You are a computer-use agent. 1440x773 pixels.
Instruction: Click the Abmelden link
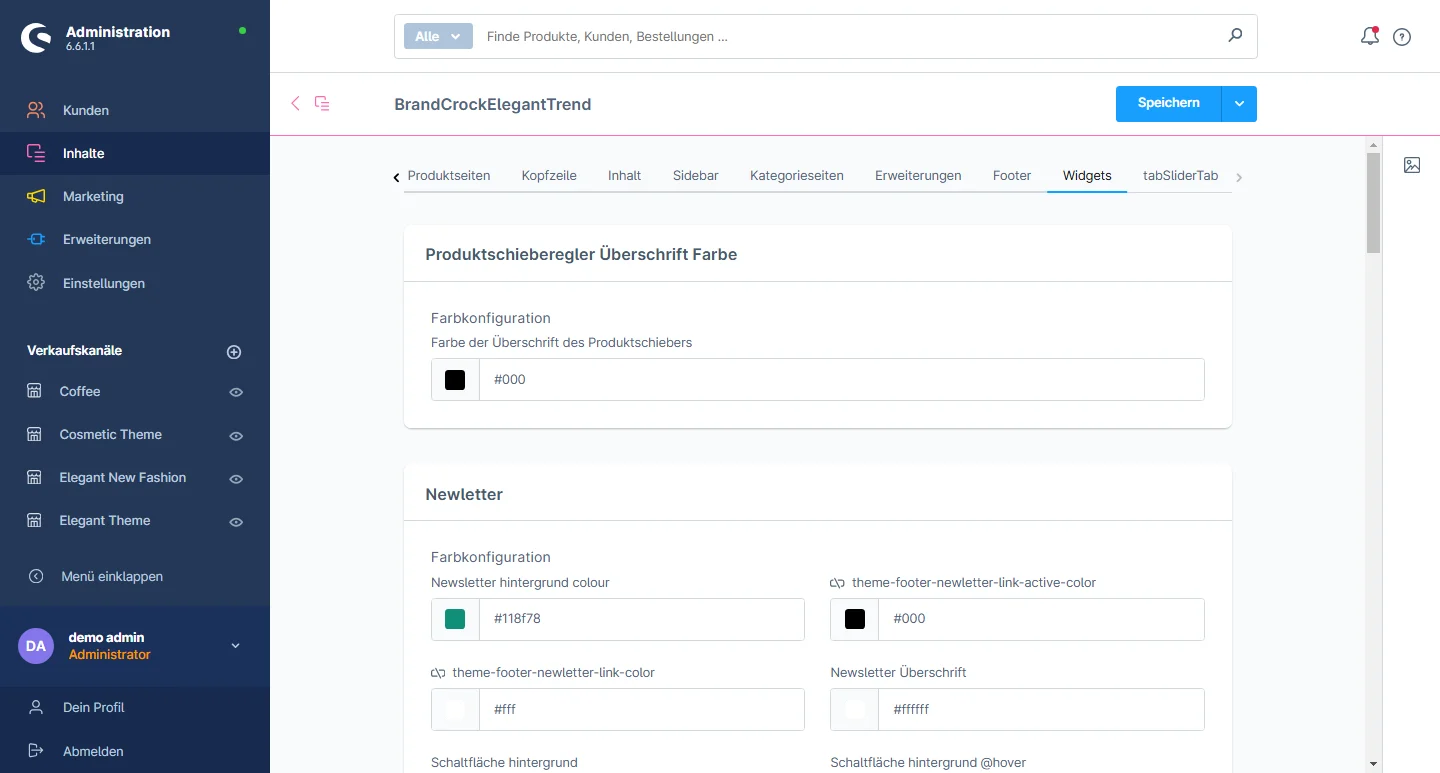click(x=93, y=751)
